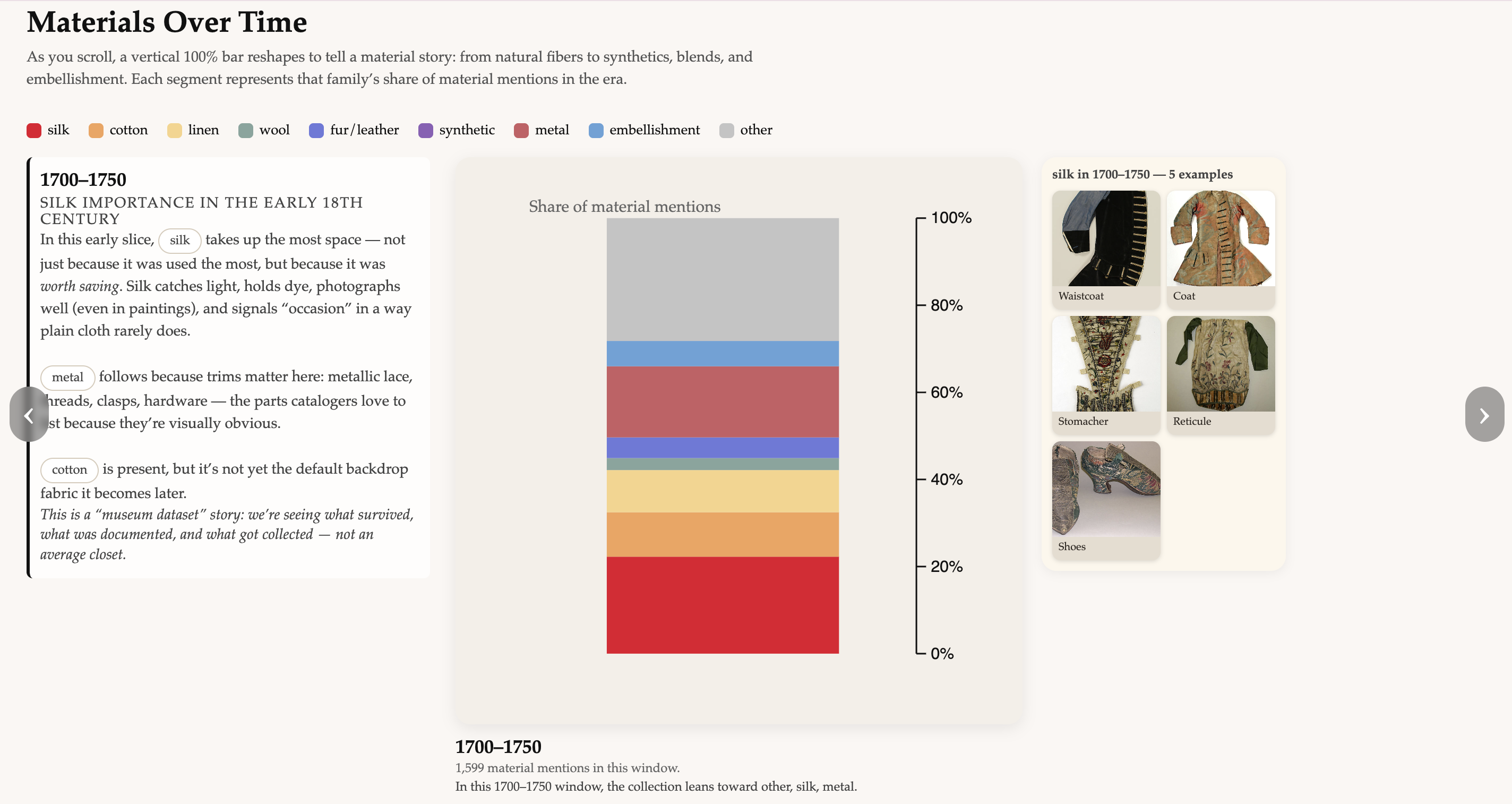Image resolution: width=1512 pixels, height=804 pixels.
Task: Click the cotton tag in the story text
Action: click(69, 470)
